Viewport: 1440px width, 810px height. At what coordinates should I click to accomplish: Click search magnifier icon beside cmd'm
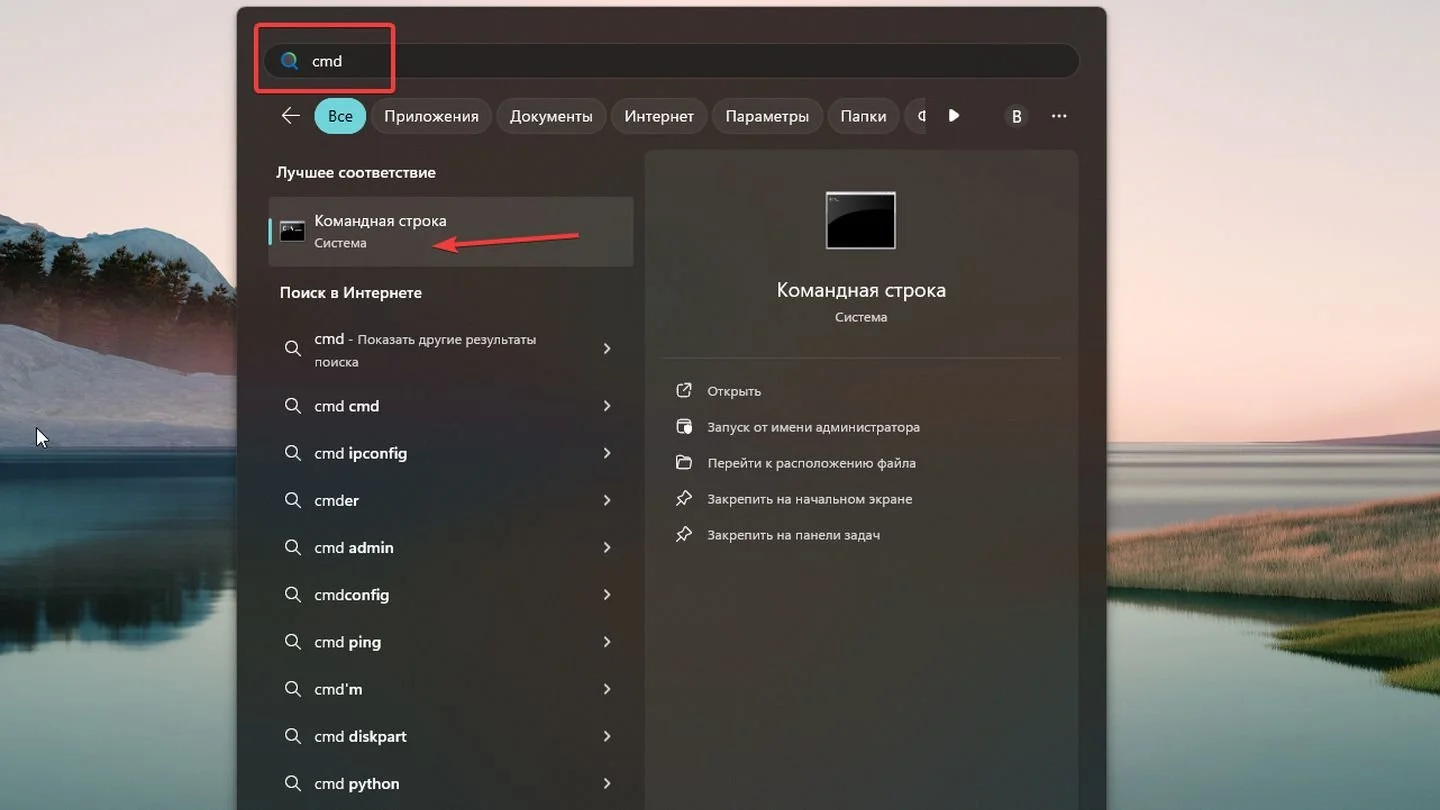(293, 689)
